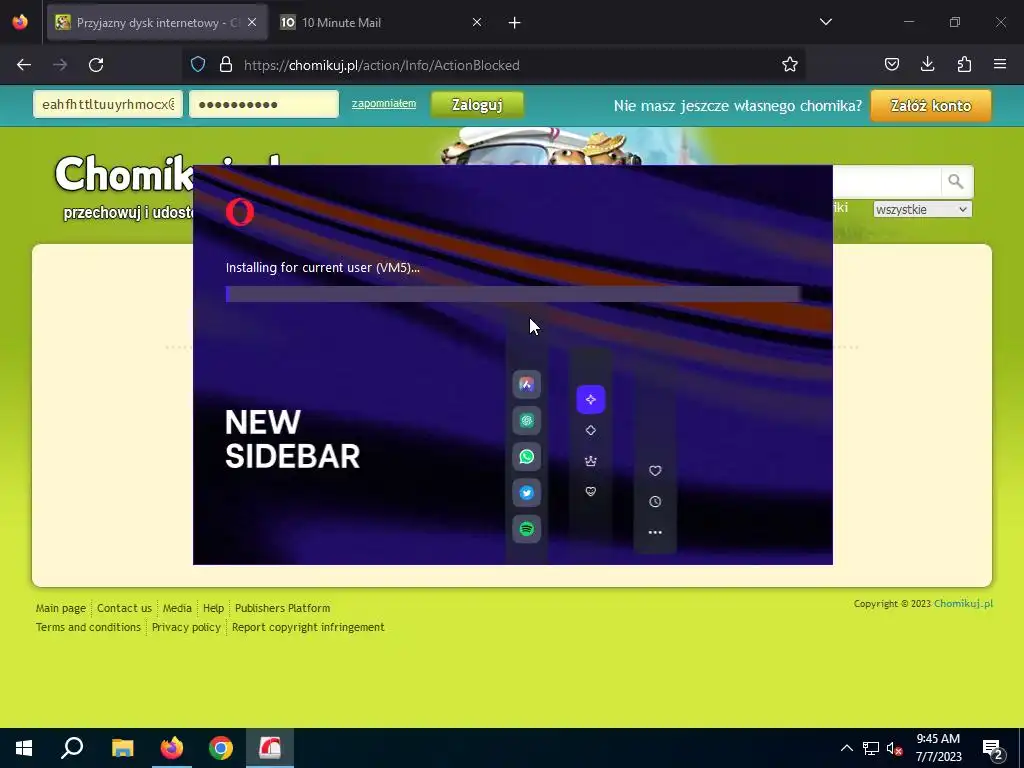Click the Opera installer progress bar
The image size is (1024, 768).
[513, 294]
